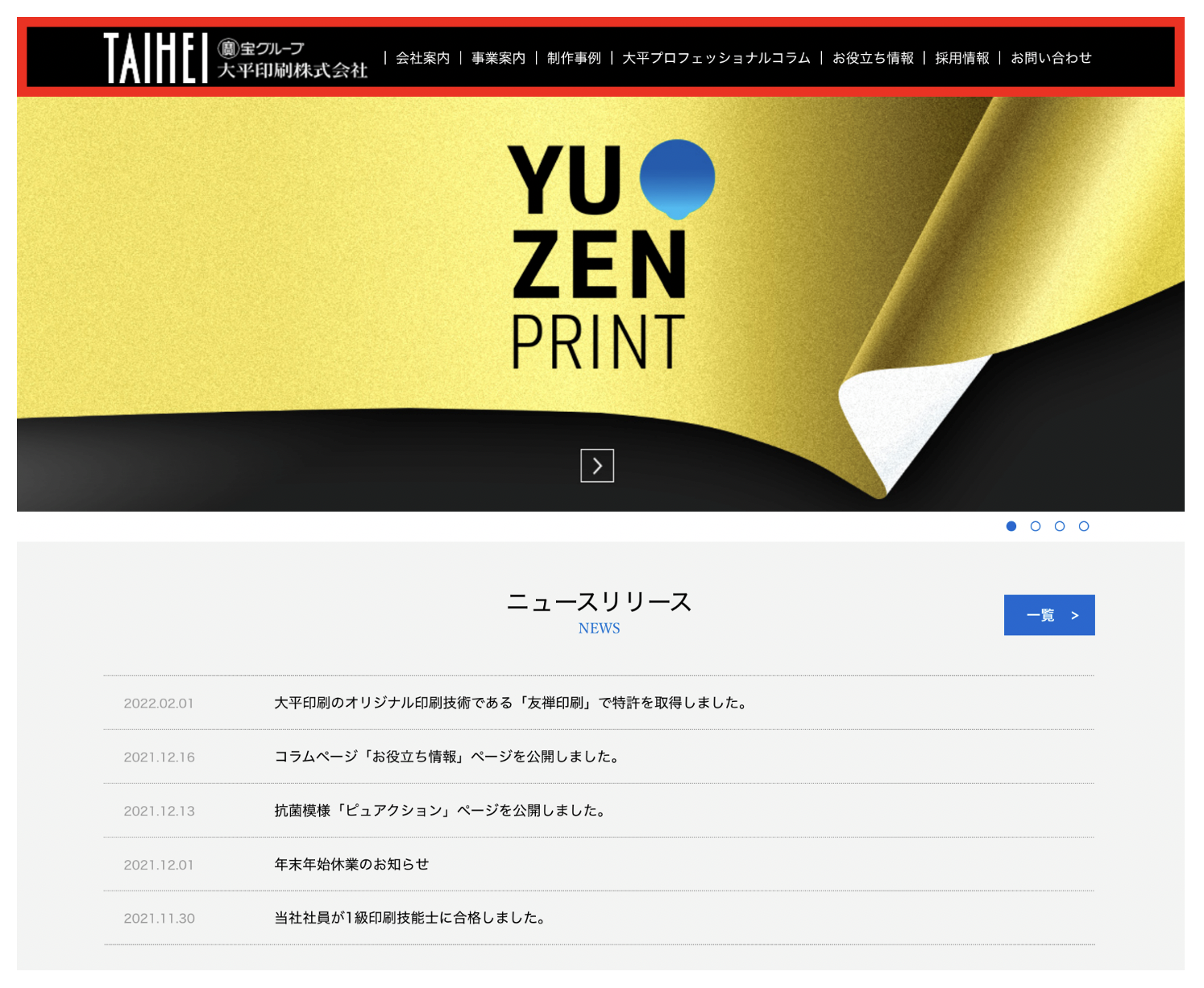
Task: Click the 一覧 news list button
Action: click(1049, 615)
